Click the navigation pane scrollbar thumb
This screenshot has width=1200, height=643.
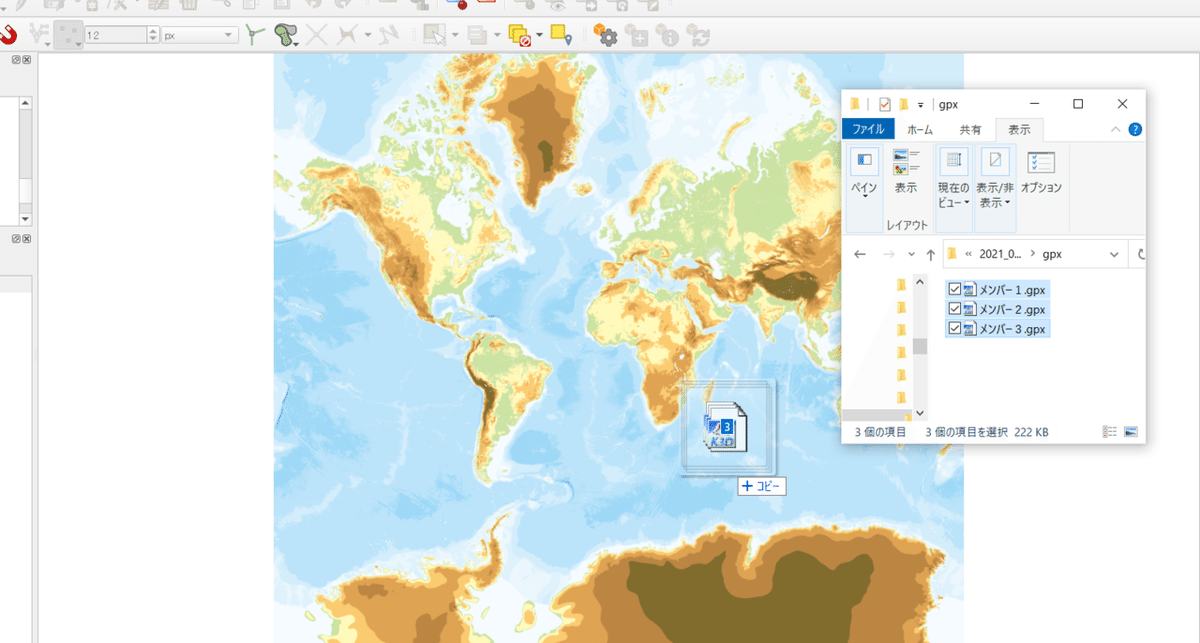tap(919, 346)
